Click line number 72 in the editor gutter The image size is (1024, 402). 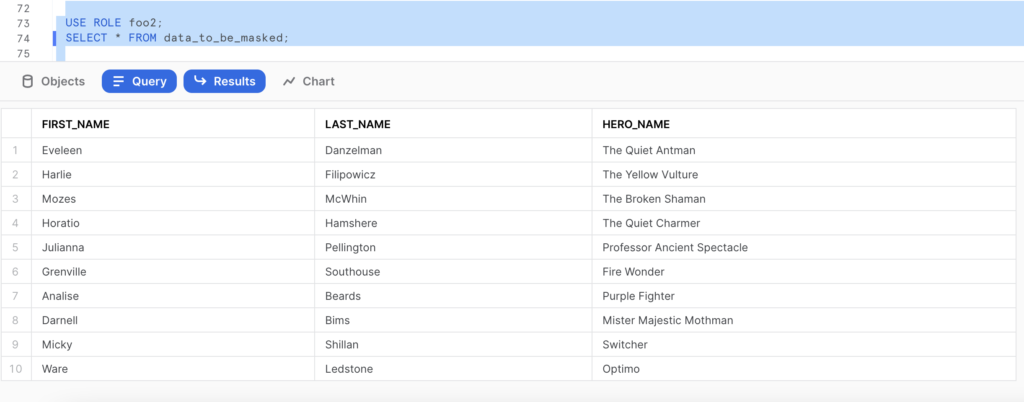tap(24, 8)
